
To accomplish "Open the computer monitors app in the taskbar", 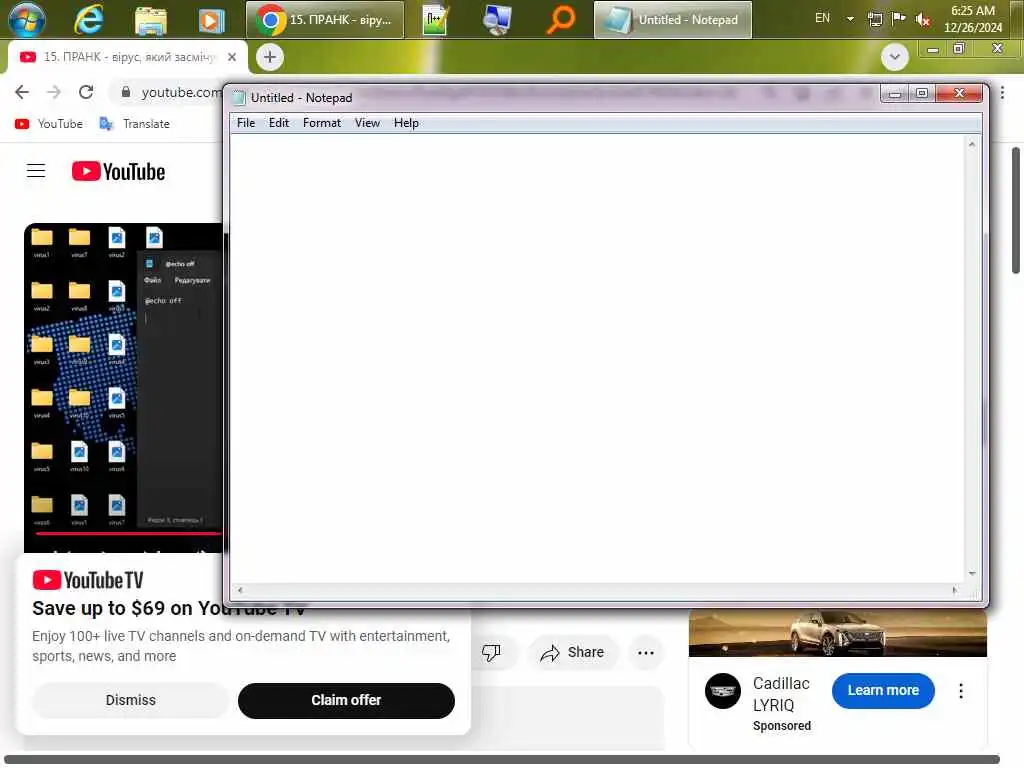I will click(x=497, y=20).
